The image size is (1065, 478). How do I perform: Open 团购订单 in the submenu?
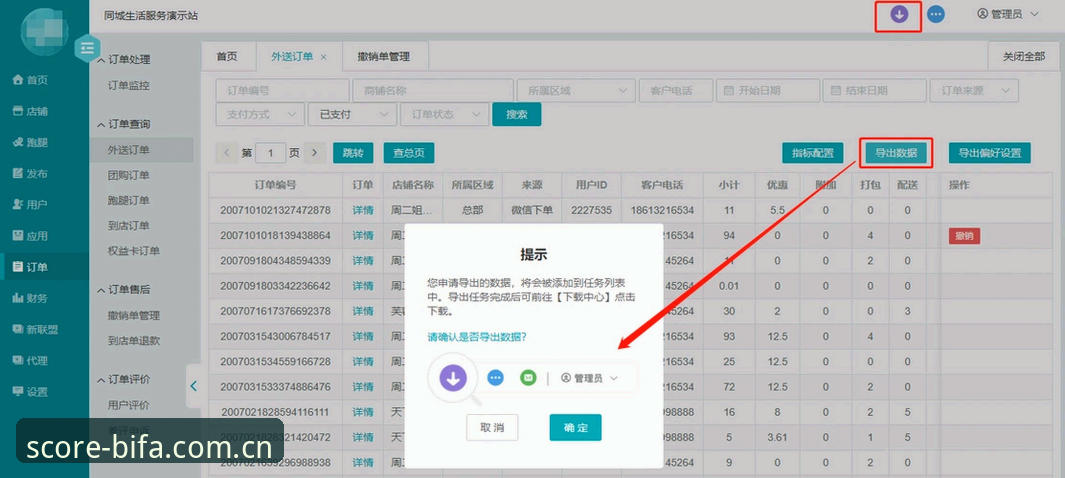pos(128,175)
